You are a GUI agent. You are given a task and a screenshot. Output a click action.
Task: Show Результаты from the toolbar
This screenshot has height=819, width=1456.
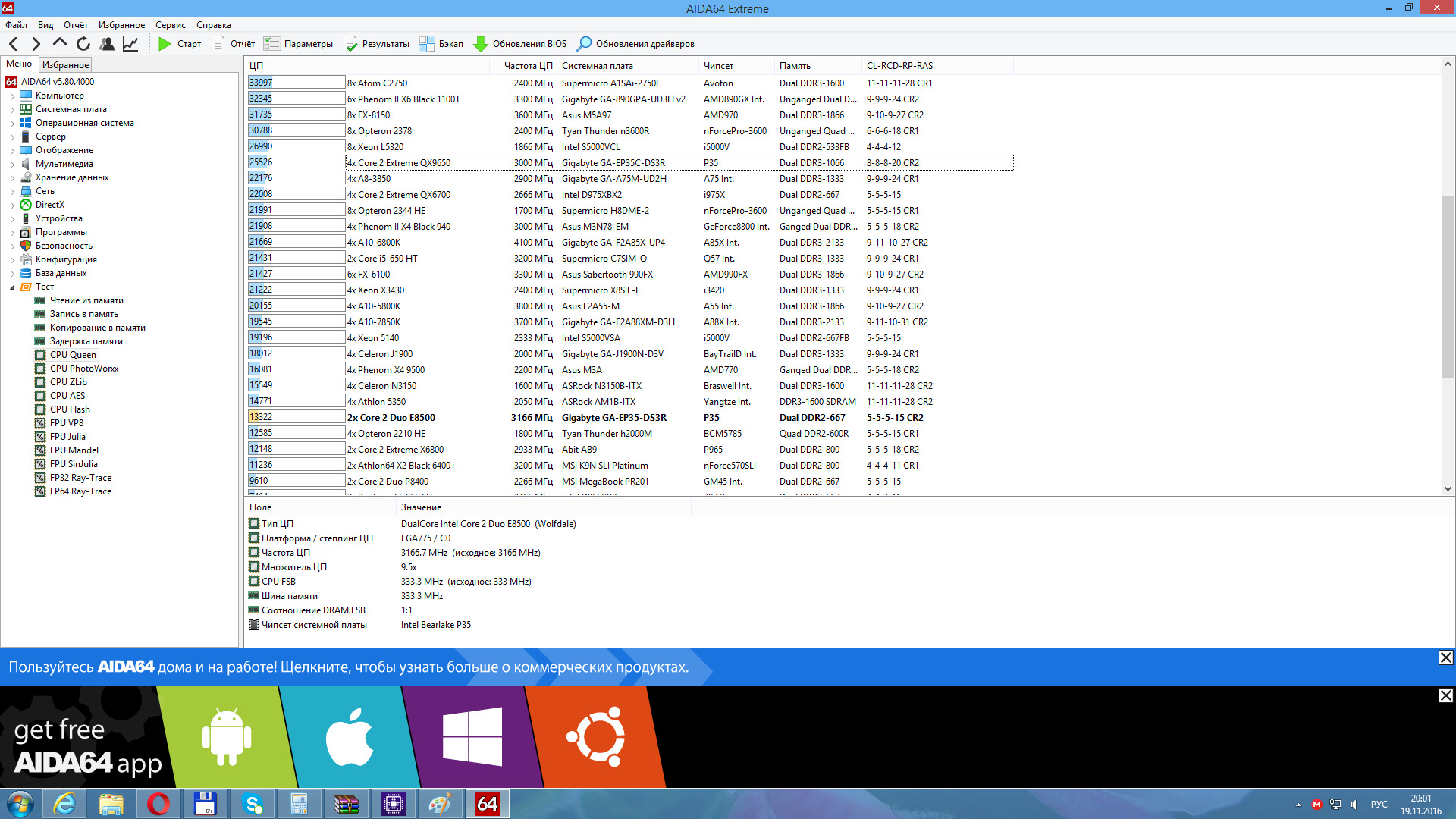[x=376, y=44]
